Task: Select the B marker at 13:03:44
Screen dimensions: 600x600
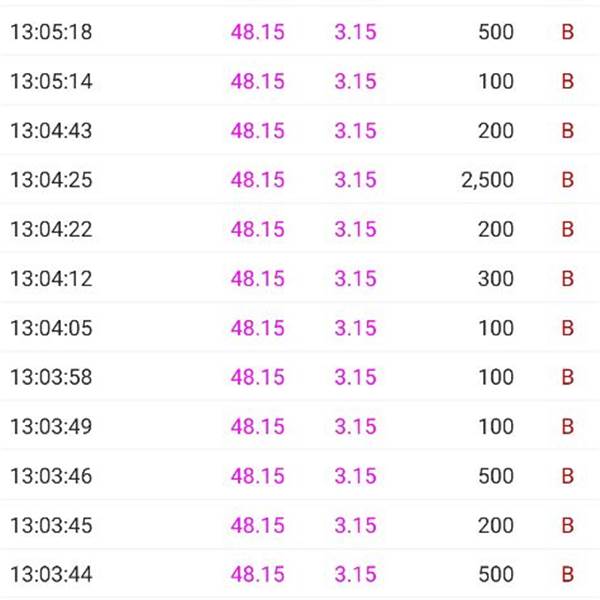Action: 568,574
